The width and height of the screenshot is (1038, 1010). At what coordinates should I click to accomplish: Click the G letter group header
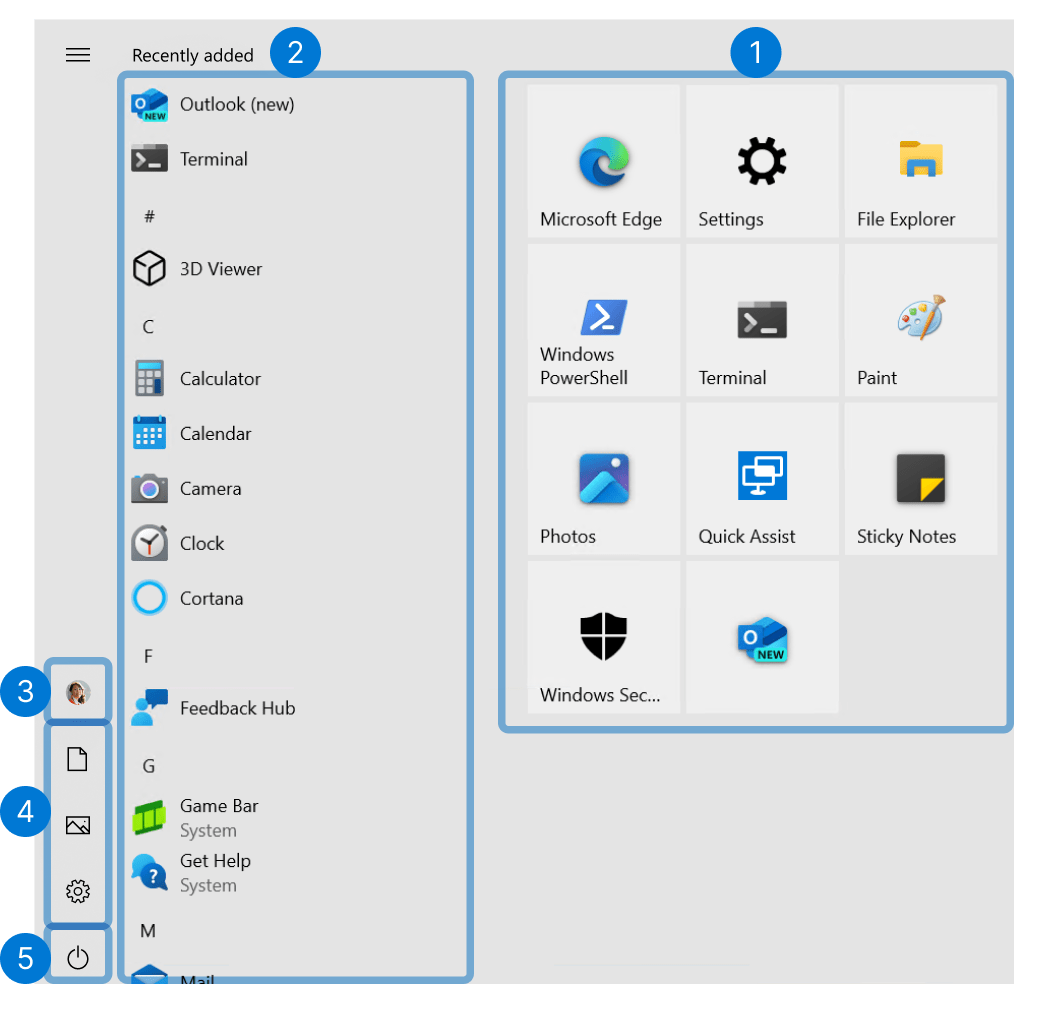tap(148, 766)
